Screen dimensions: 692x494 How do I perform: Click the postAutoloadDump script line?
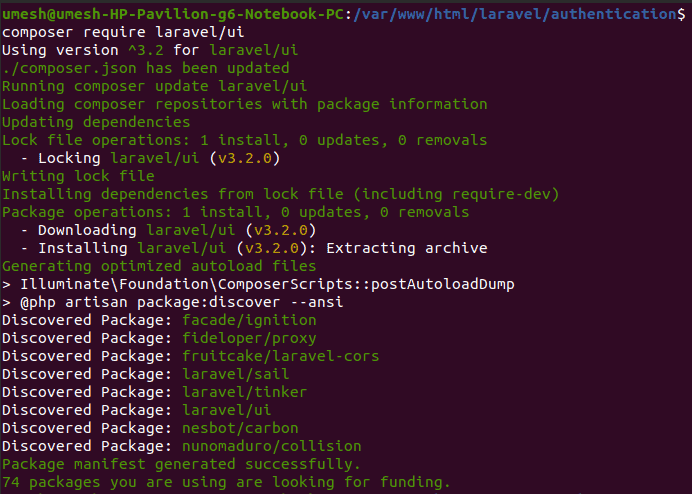(258, 284)
